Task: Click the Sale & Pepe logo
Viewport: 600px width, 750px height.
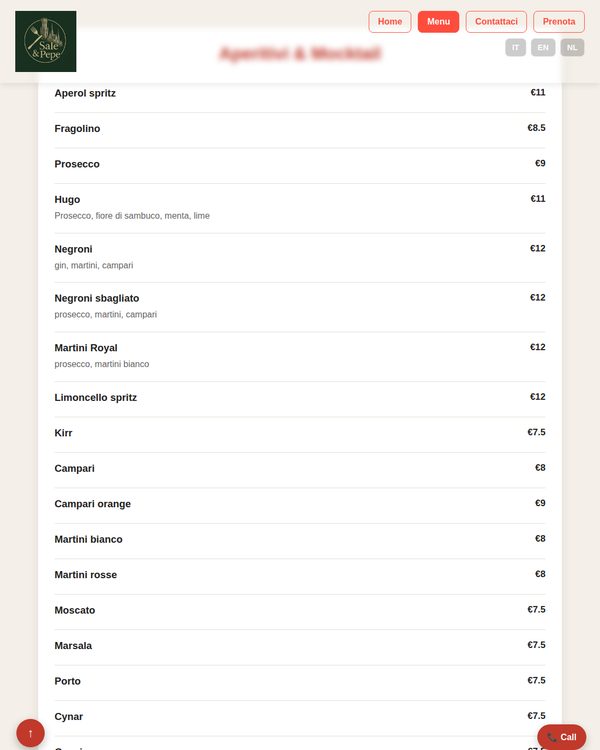Action: click(45, 41)
